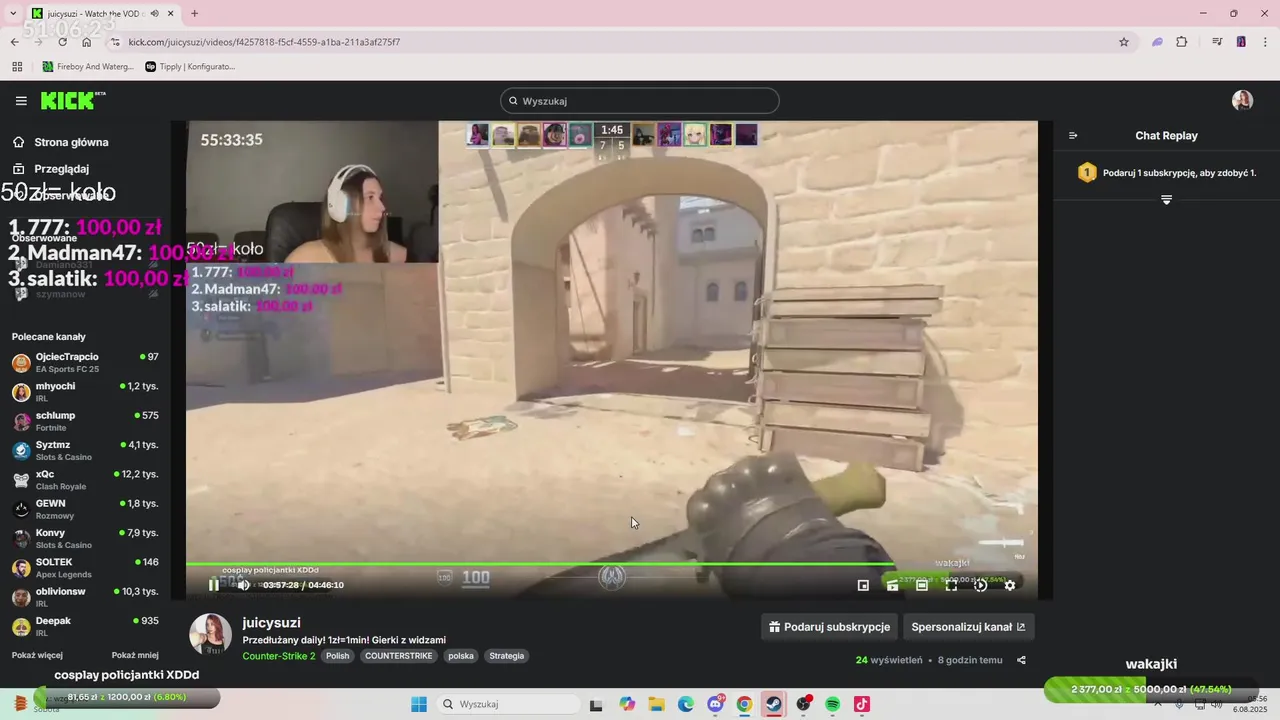Seek on the green video progress bar
Image resolution: width=1280 pixels, height=720 pixels.
(612, 564)
